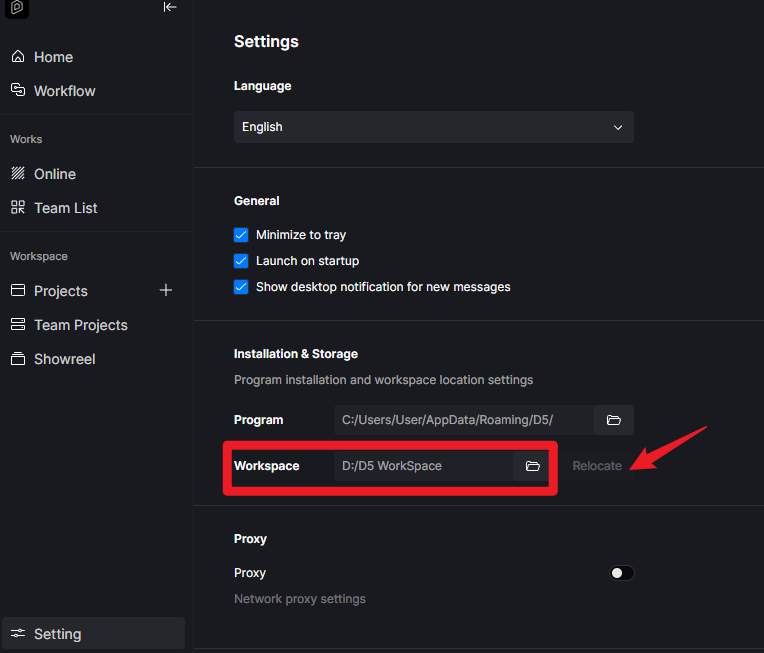Viewport: 764px width, 653px height.
Task: Click Program installation and workspace location text
Action: [x=383, y=380]
